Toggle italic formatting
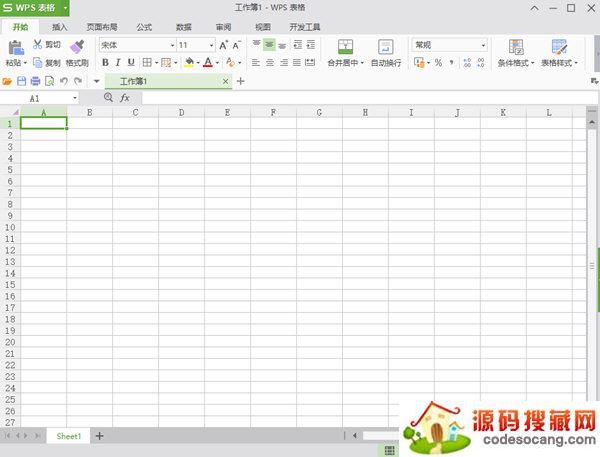 tap(118, 62)
